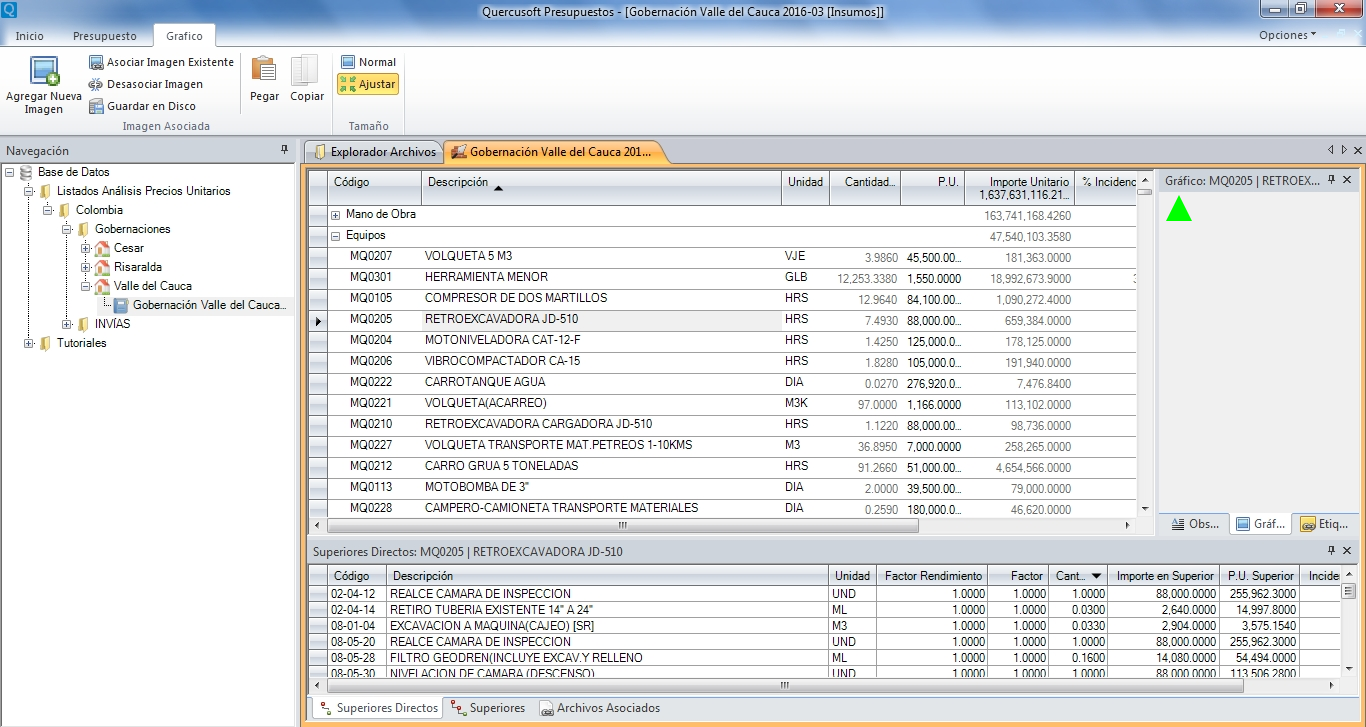Screen dimensions: 1366x727
Task: Close the Gráfico panel
Action: (1347, 180)
